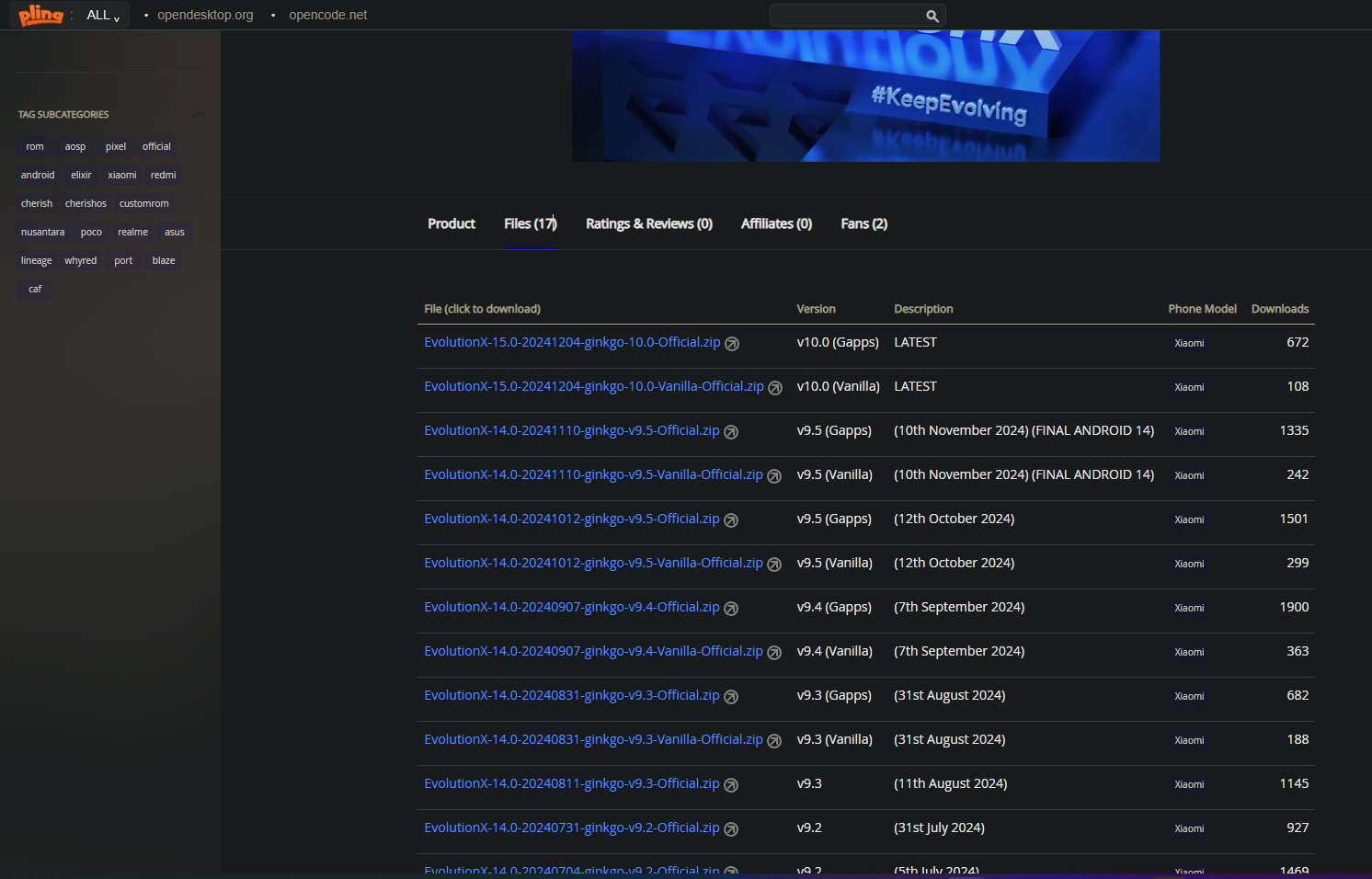
Task: Show the Fans (2) tab
Action: 864,223
